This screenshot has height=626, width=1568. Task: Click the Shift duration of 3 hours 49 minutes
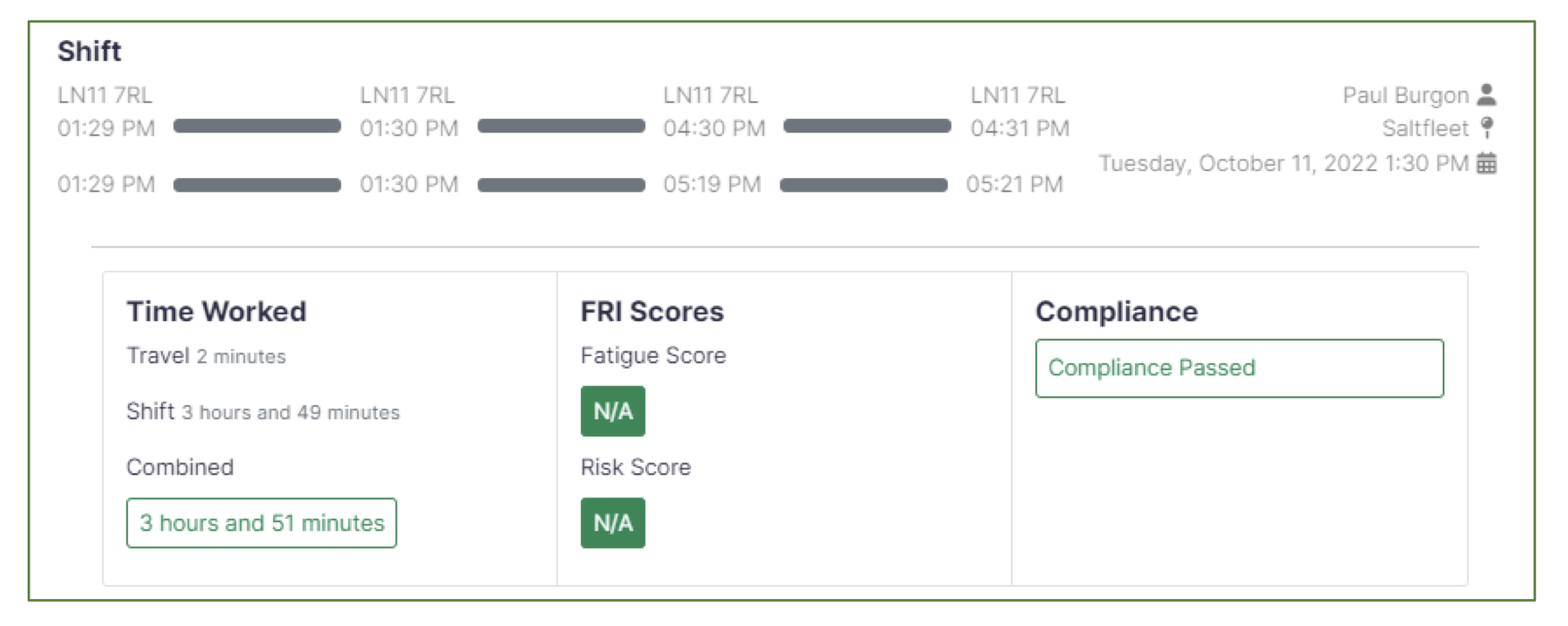click(x=263, y=412)
